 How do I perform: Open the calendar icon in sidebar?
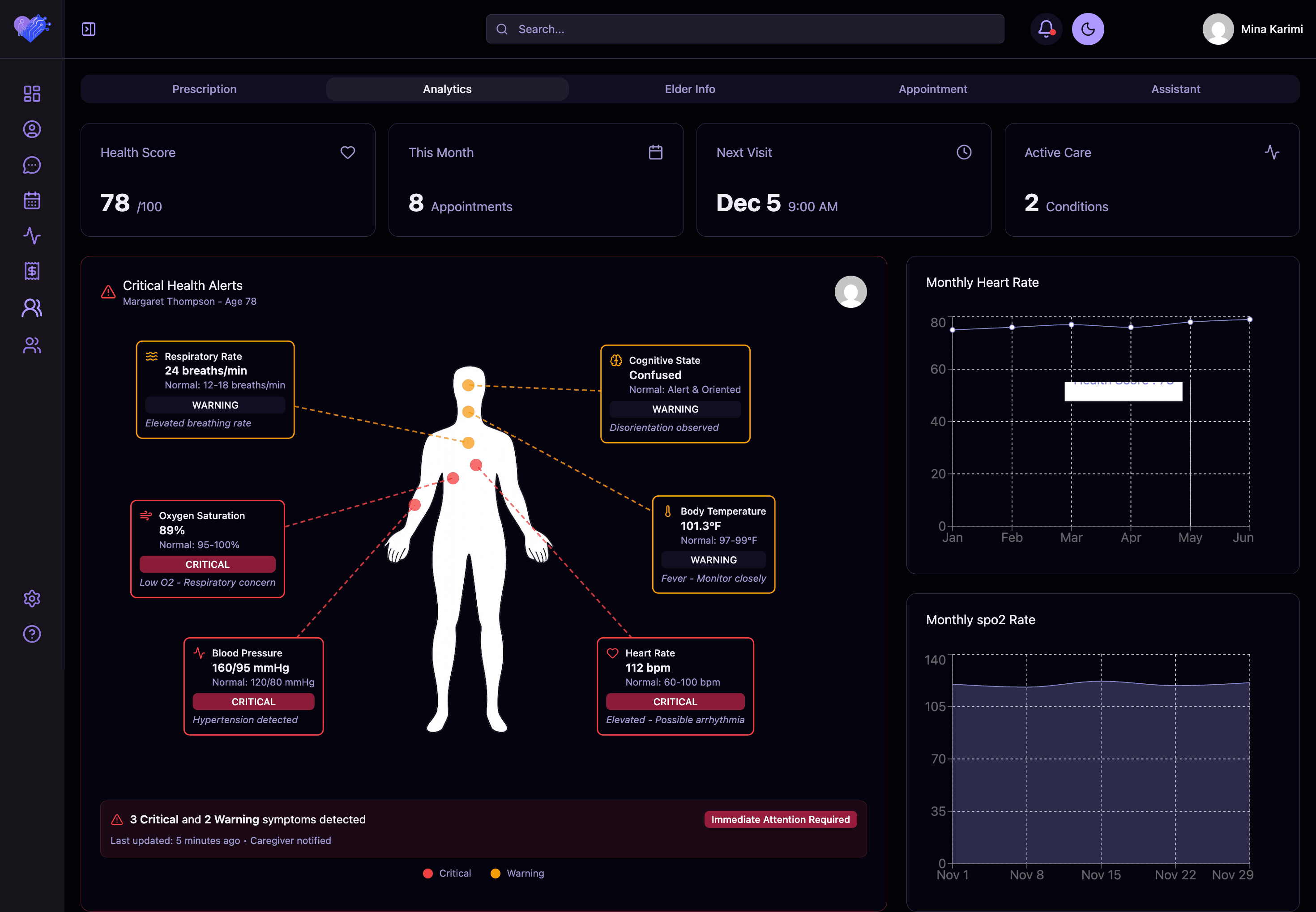click(x=32, y=200)
